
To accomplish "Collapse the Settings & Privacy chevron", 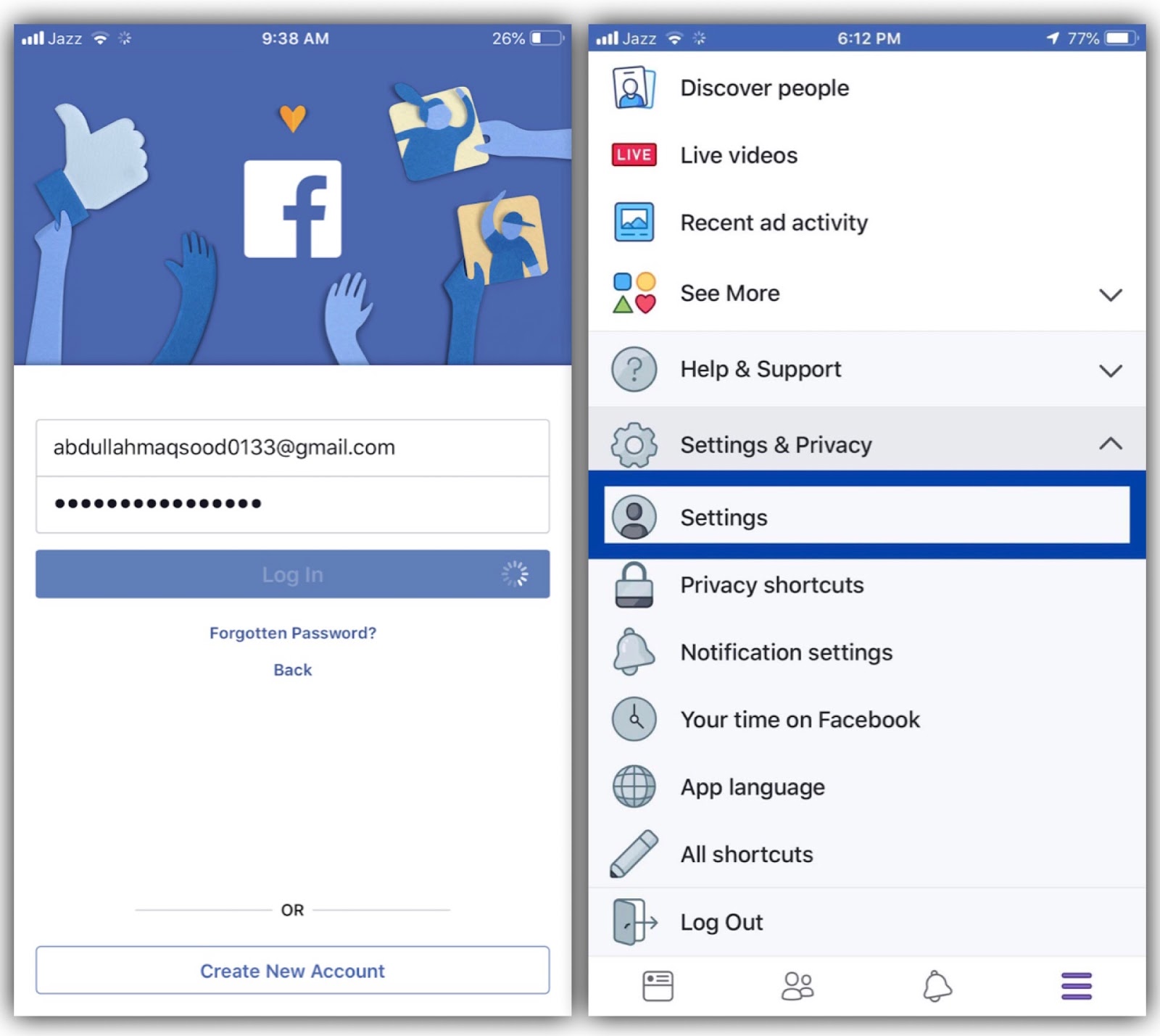I will click(1110, 444).
